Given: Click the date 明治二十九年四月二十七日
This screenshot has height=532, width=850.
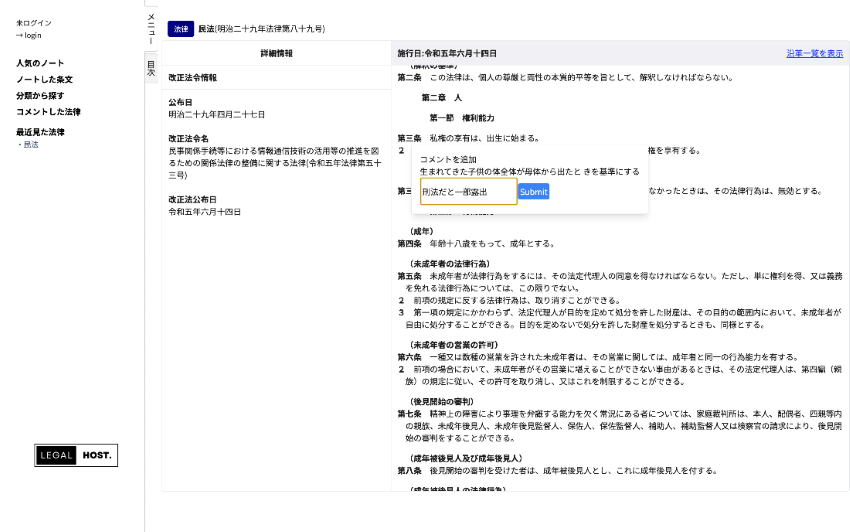Looking at the screenshot, I should tap(216, 114).
